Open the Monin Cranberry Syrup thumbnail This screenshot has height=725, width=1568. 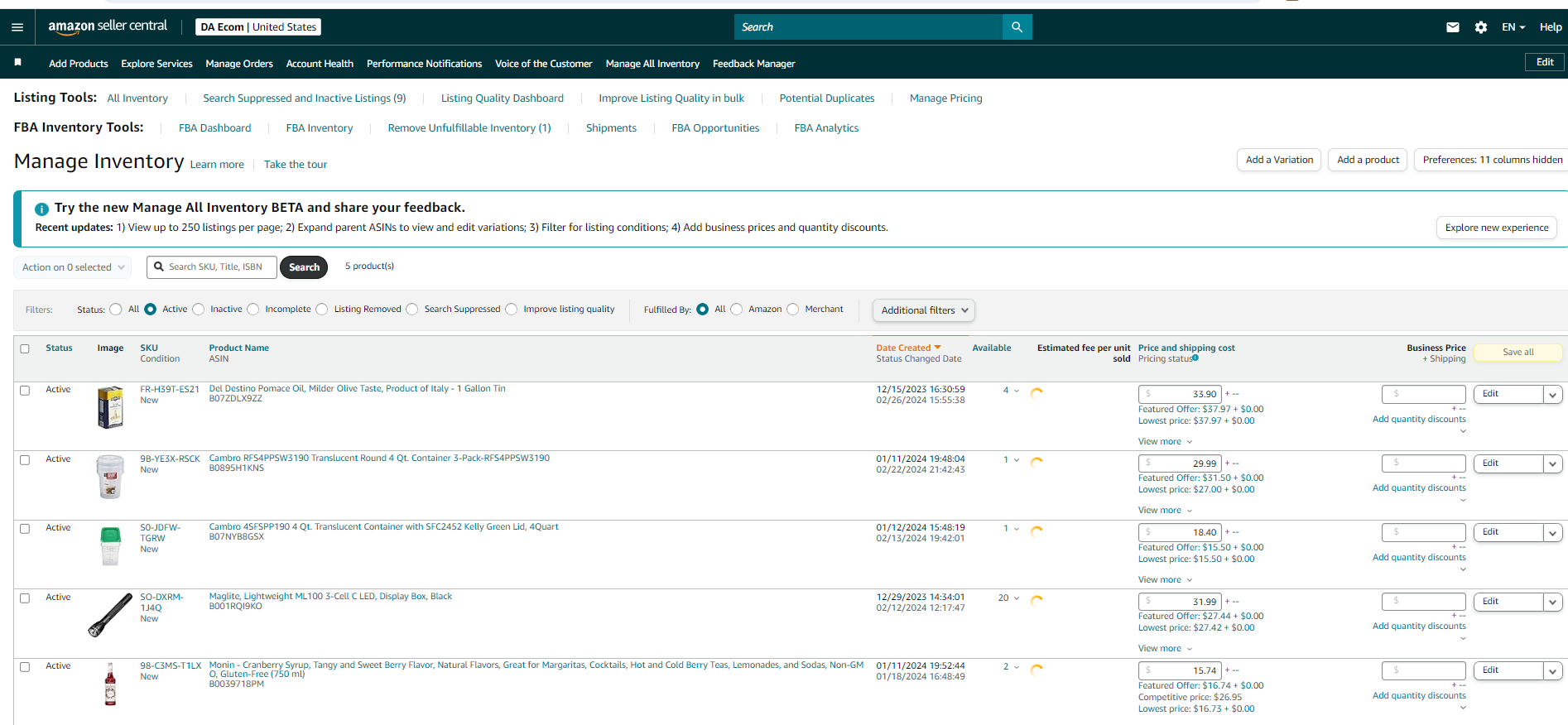coord(110,684)
